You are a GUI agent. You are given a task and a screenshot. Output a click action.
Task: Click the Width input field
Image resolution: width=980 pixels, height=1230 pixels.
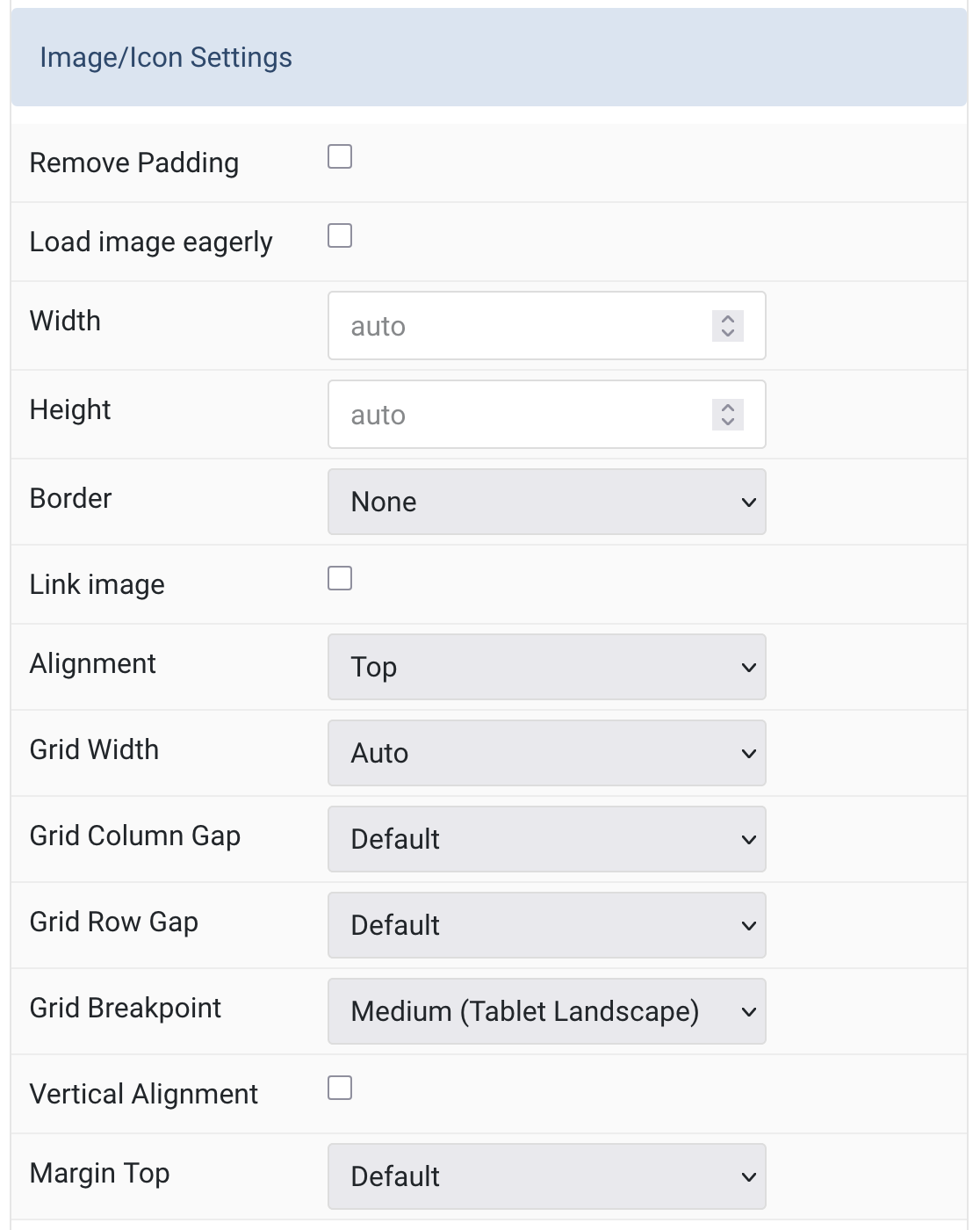tap(518, 326)
